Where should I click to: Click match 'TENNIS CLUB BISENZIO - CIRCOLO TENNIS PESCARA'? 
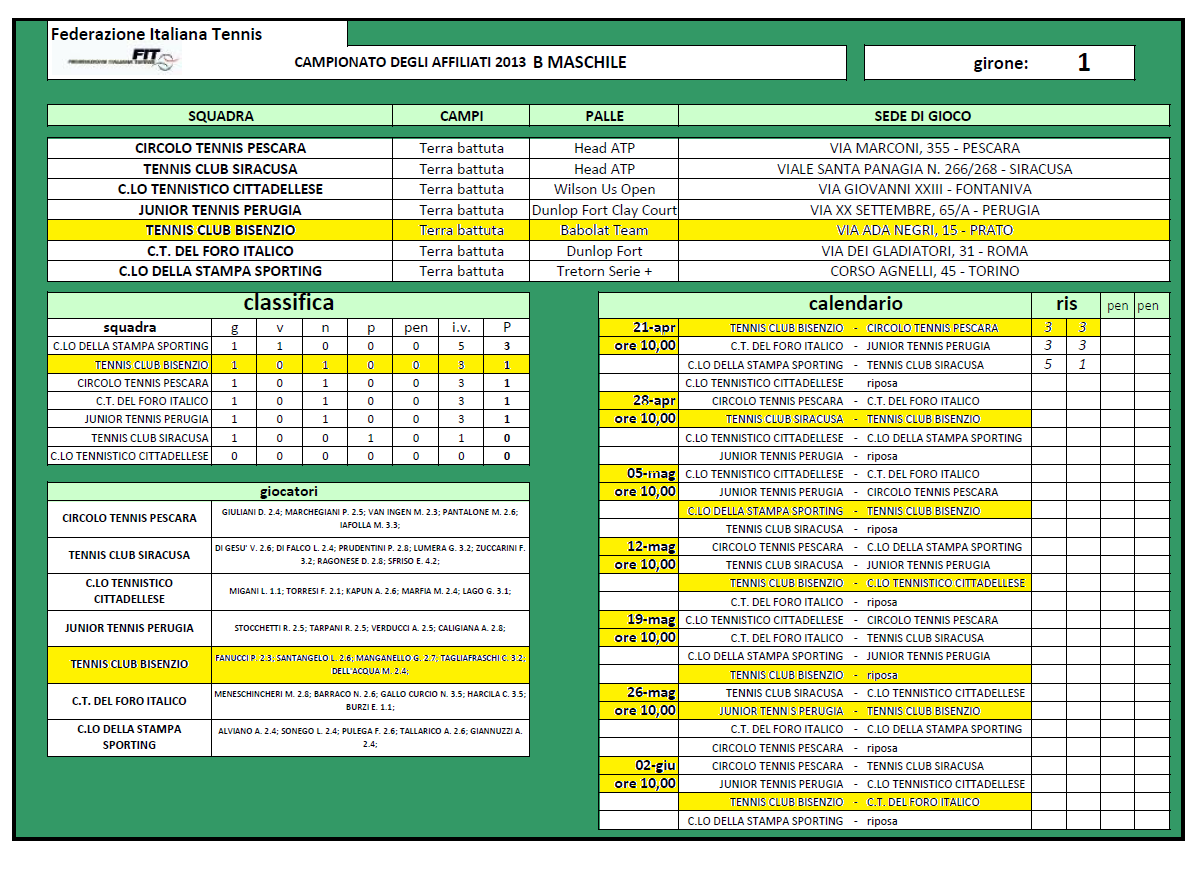coord(855,328)
